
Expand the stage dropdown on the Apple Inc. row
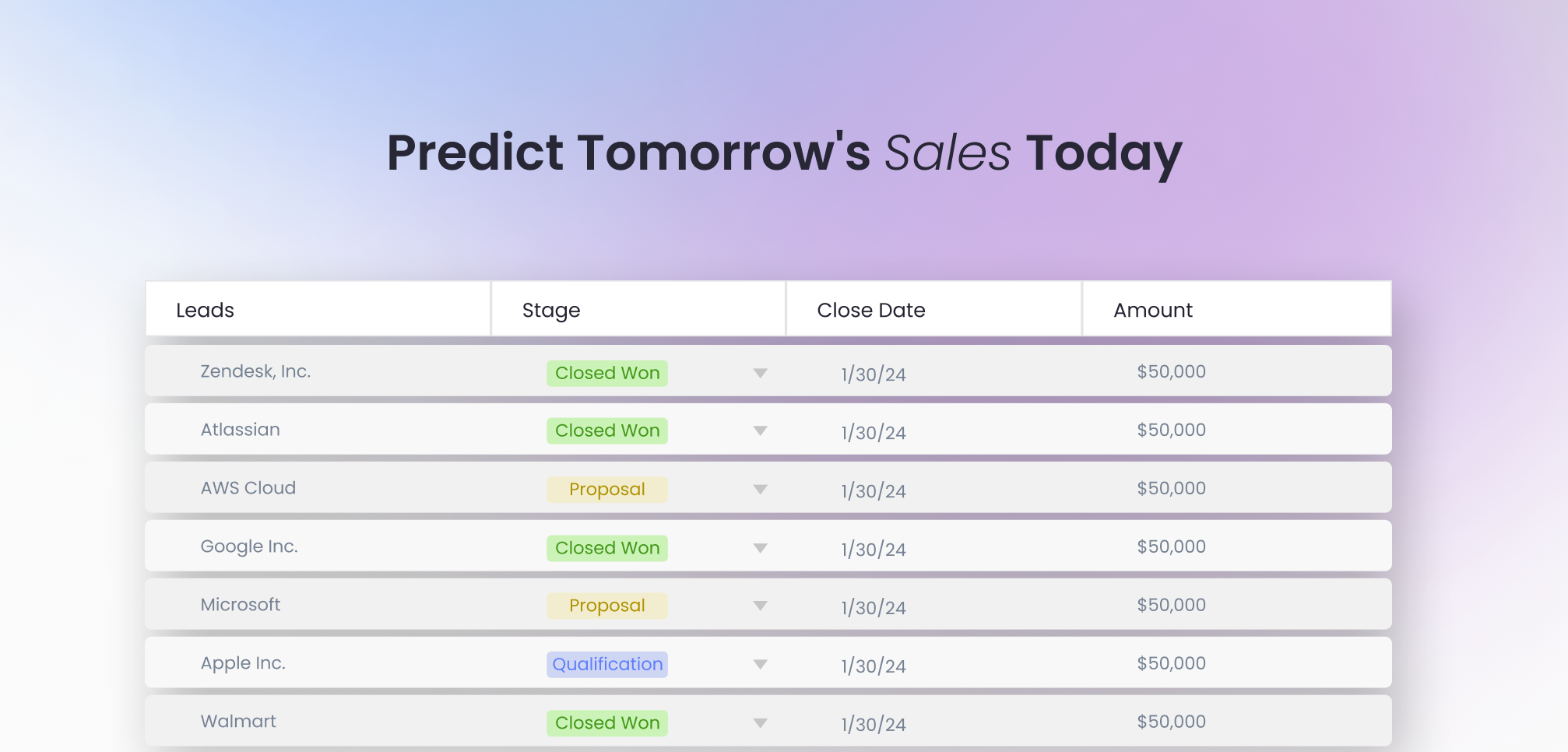pos(759,663)
